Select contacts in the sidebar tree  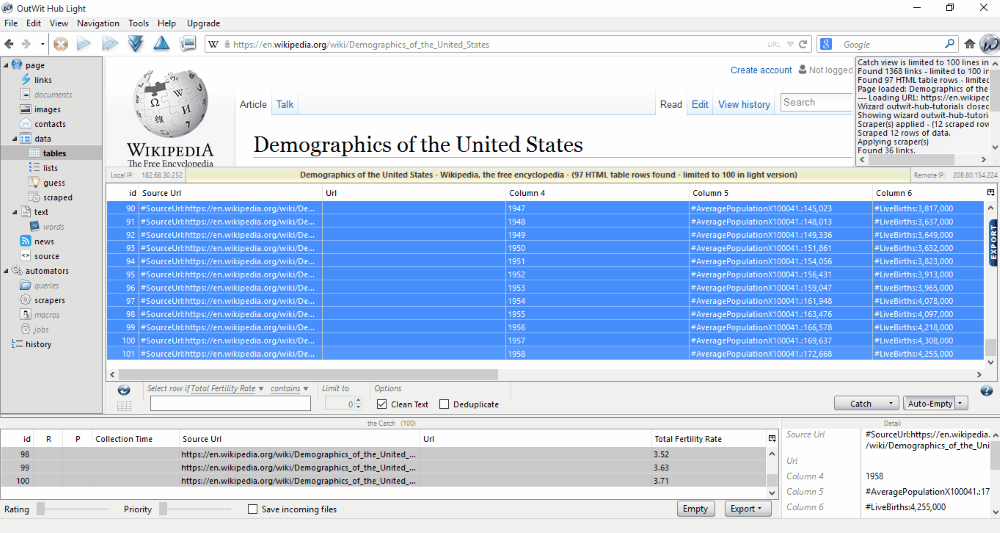coord(50,124)
